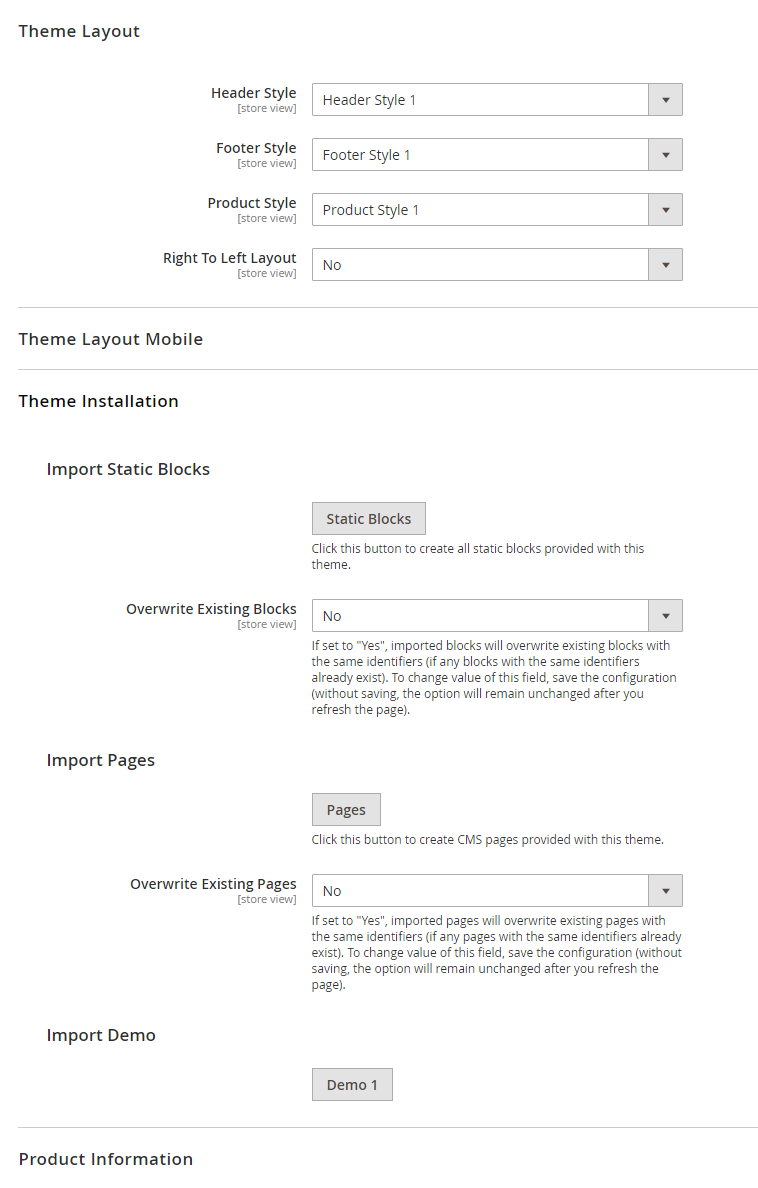Click the Header Style dropdown arrow
Screen dimensions: 758x1188
click(x=665, y=100)
